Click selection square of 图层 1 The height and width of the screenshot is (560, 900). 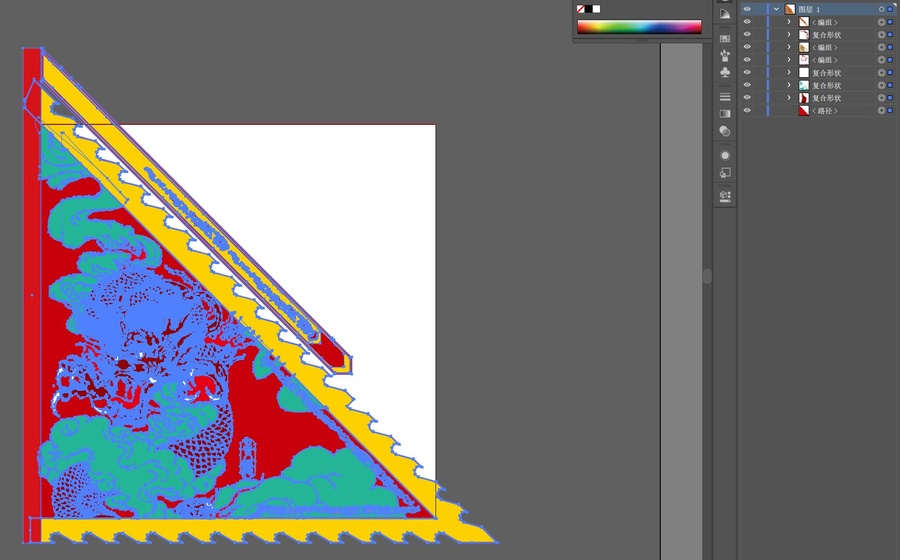(x=890, y=9)
